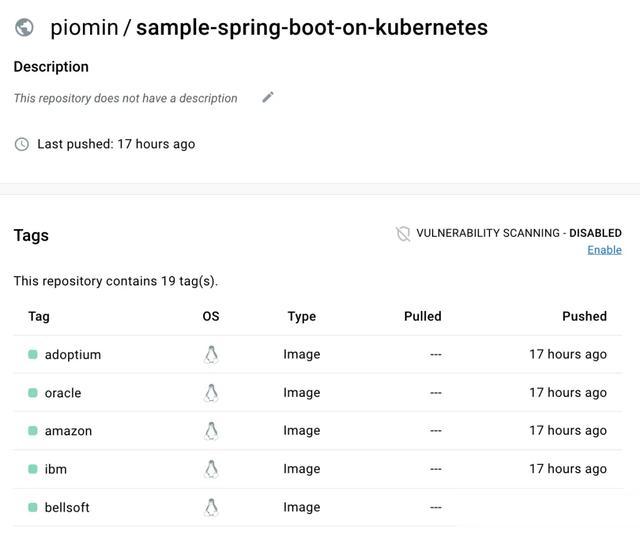Click the Linux penguin icon for amazon
The image size is (640, 536).
click(211, 431)
